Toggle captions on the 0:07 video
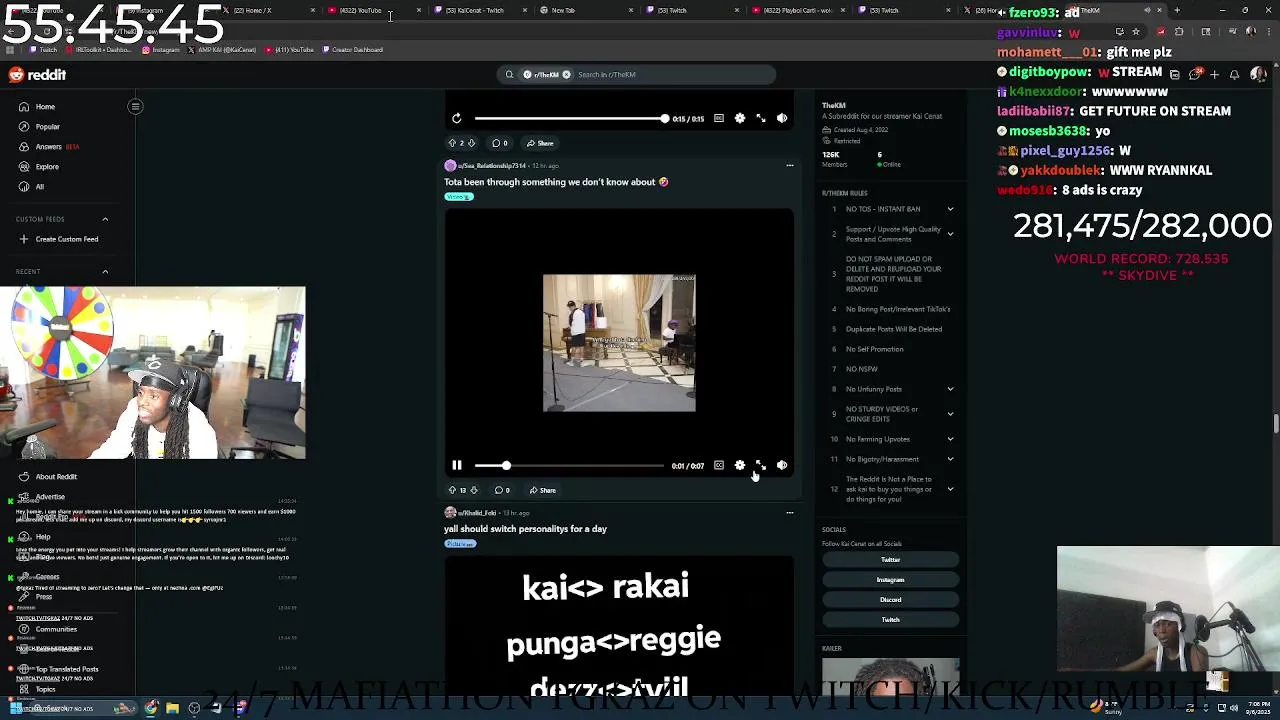This screenshot has height=720, width=1280. 718,465
